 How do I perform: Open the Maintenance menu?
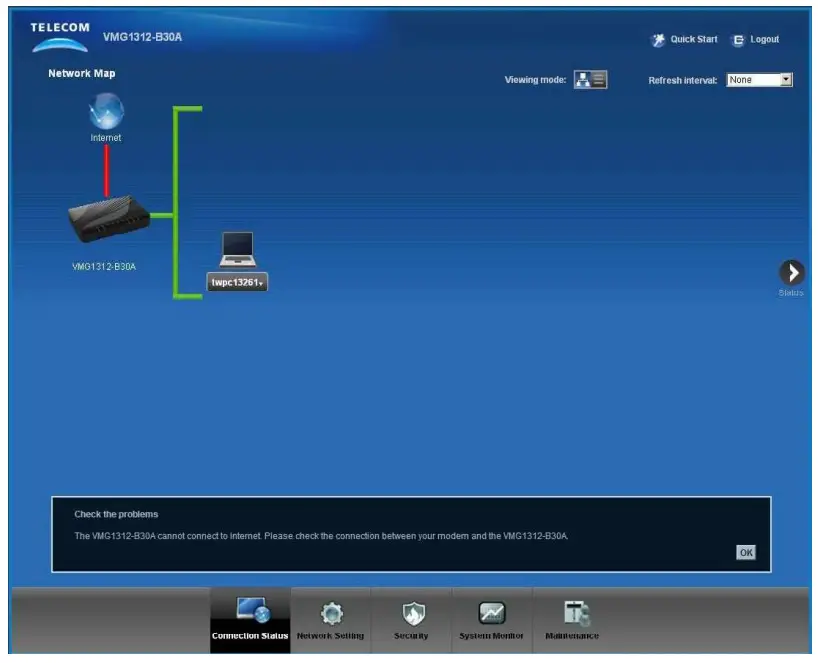(572, 620)
